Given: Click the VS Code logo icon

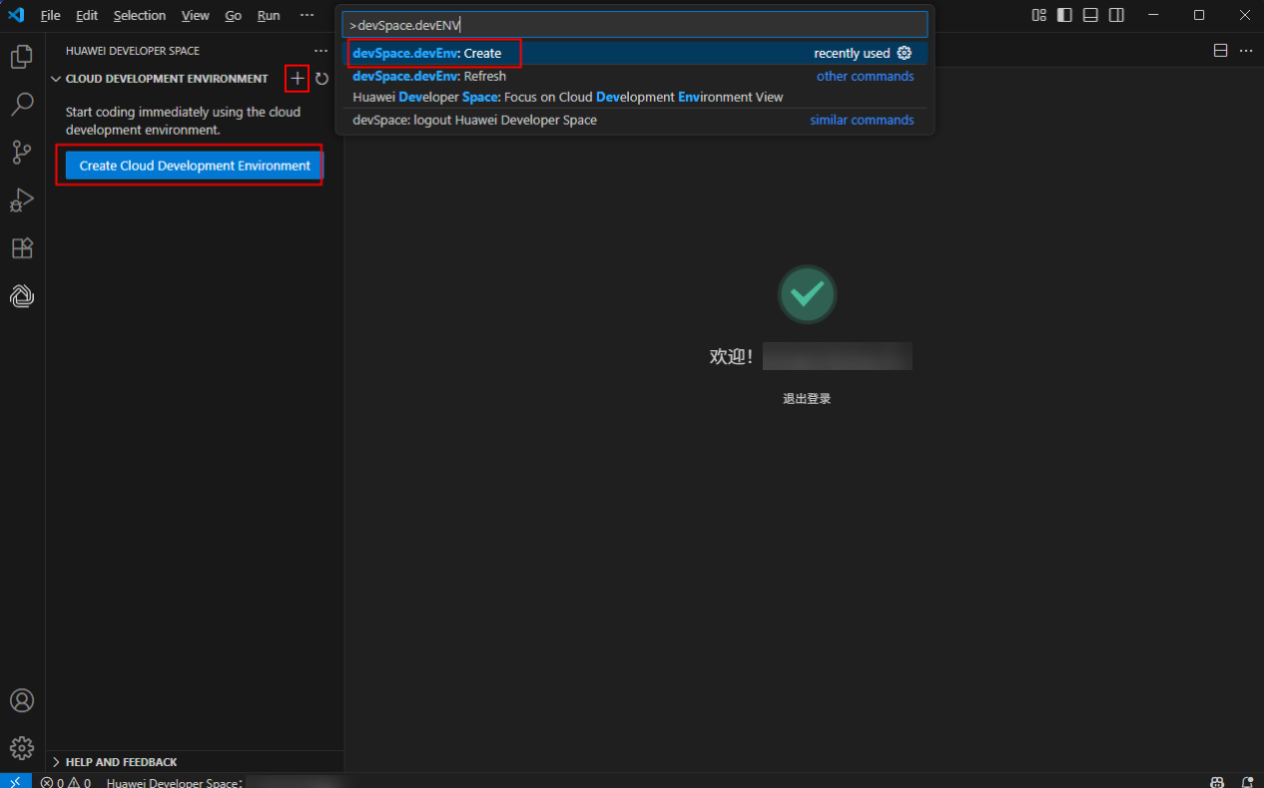Looking at the screenshot, I should tap(16, 15).
